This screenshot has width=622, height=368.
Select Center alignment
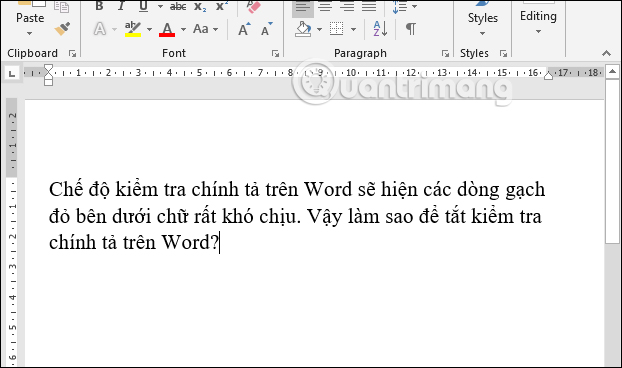click(x=325, y=7)
